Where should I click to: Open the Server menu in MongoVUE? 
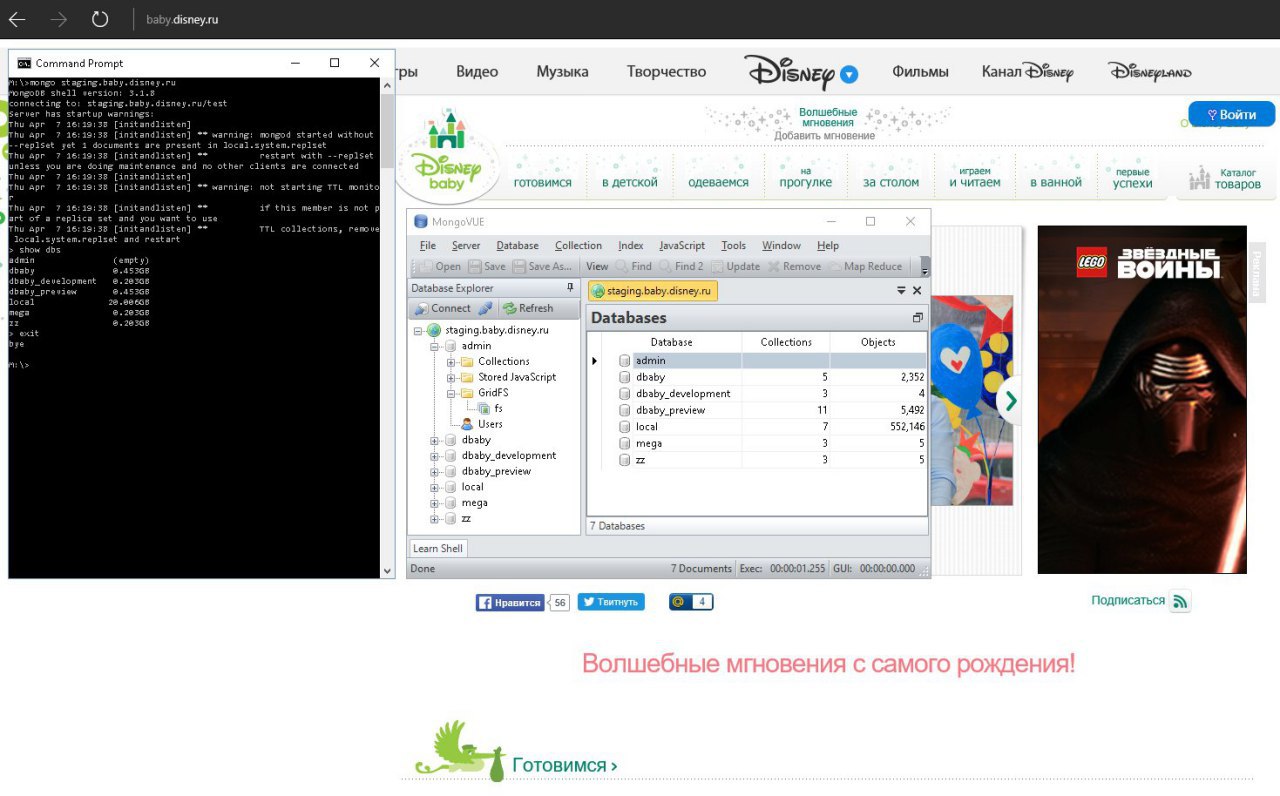click(x=466, y=246)
